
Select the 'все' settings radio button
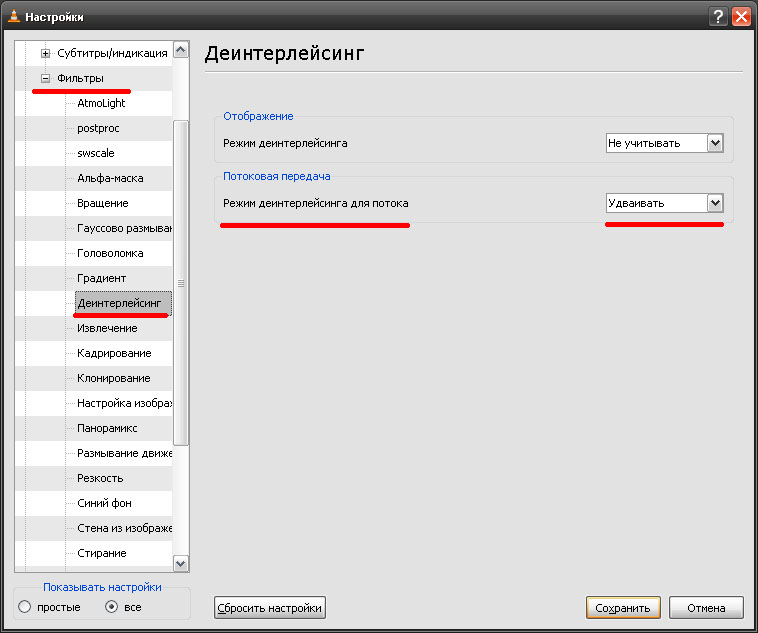coord(112,606)
